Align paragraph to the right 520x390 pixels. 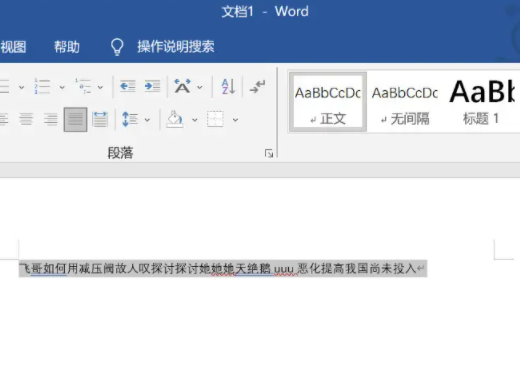[x=51, y=119]
